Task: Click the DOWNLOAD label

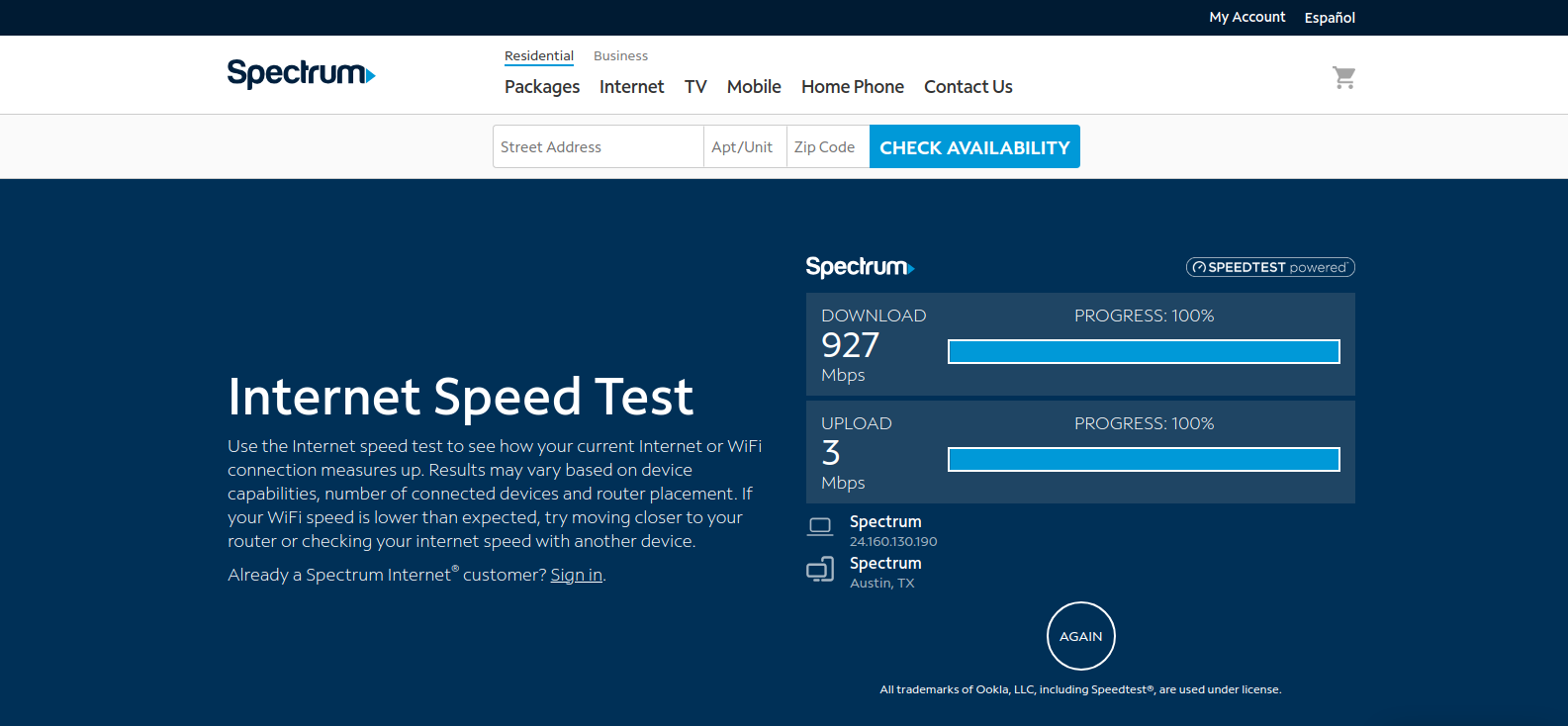Action: 874,316
